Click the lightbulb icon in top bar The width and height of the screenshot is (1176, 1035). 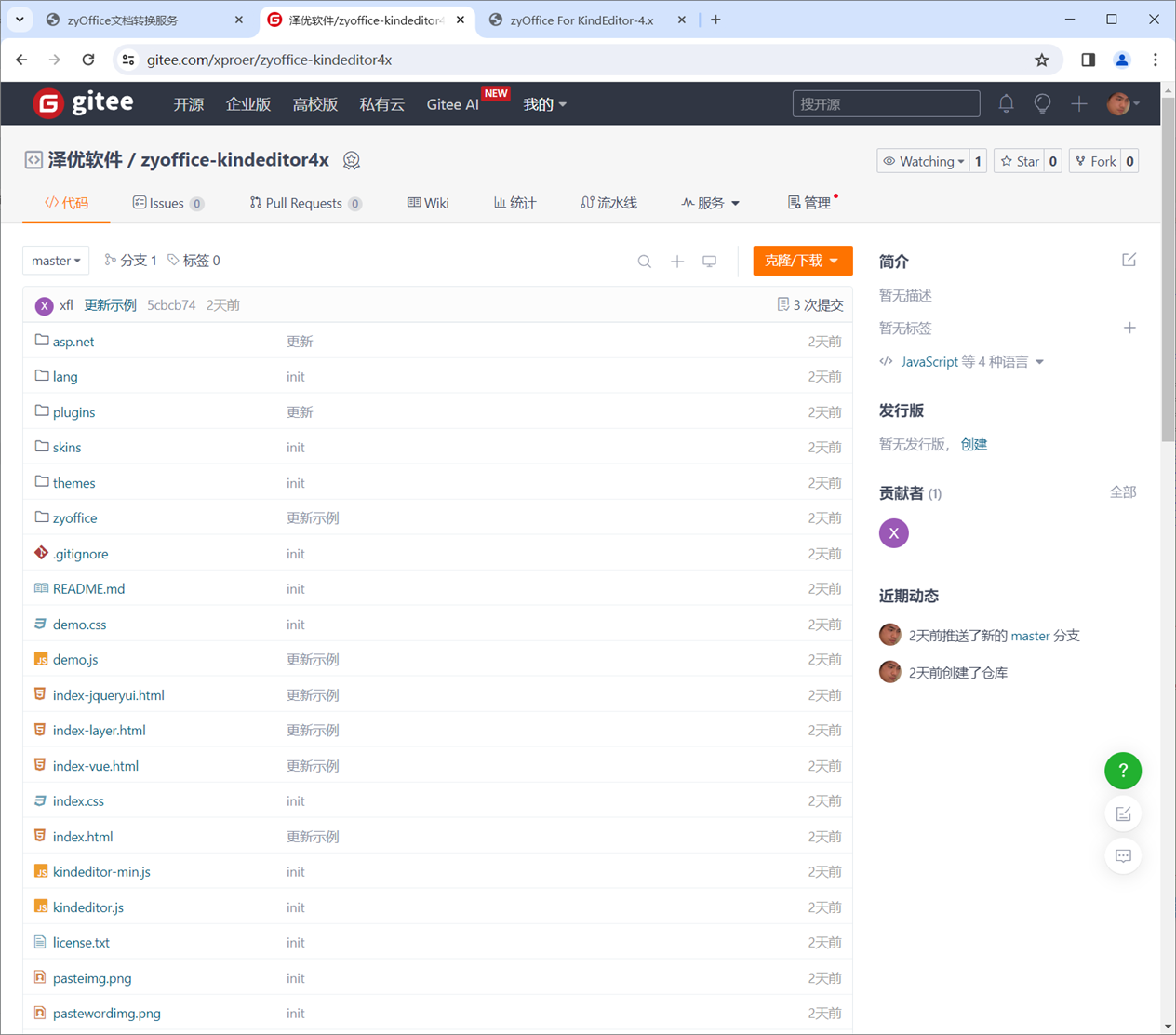1042,103
